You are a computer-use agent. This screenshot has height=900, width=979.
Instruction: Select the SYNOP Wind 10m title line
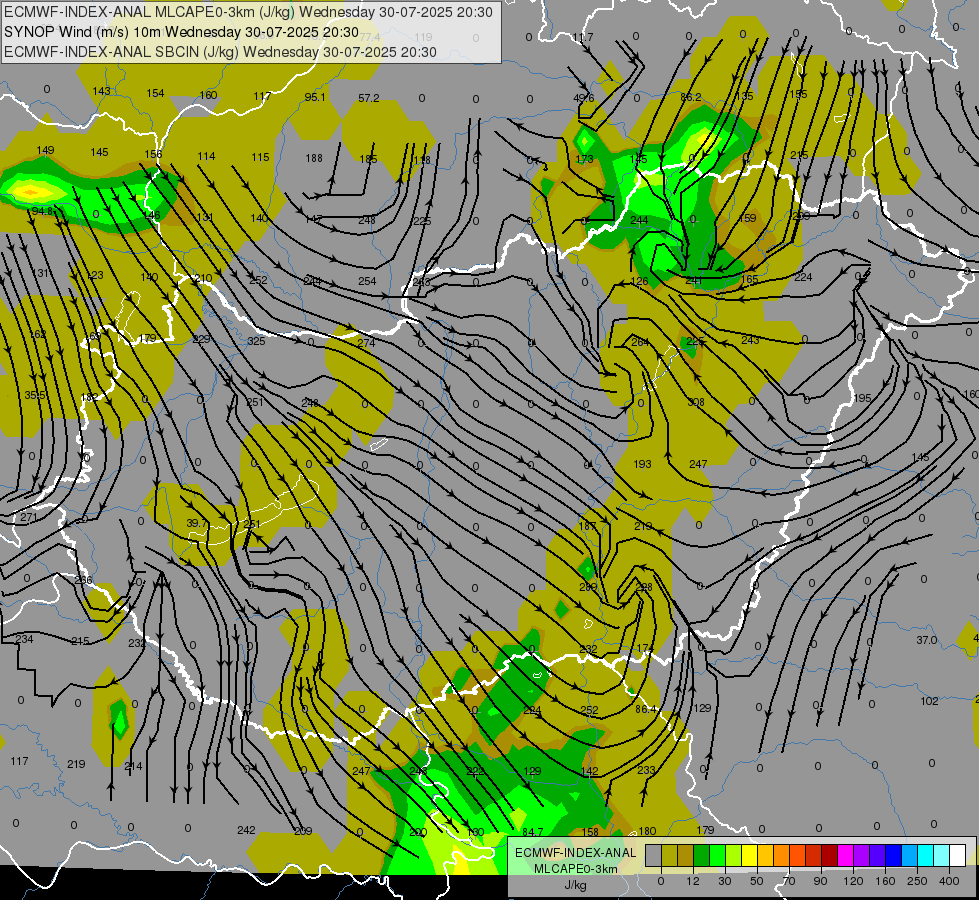click(x=182, y=32)
